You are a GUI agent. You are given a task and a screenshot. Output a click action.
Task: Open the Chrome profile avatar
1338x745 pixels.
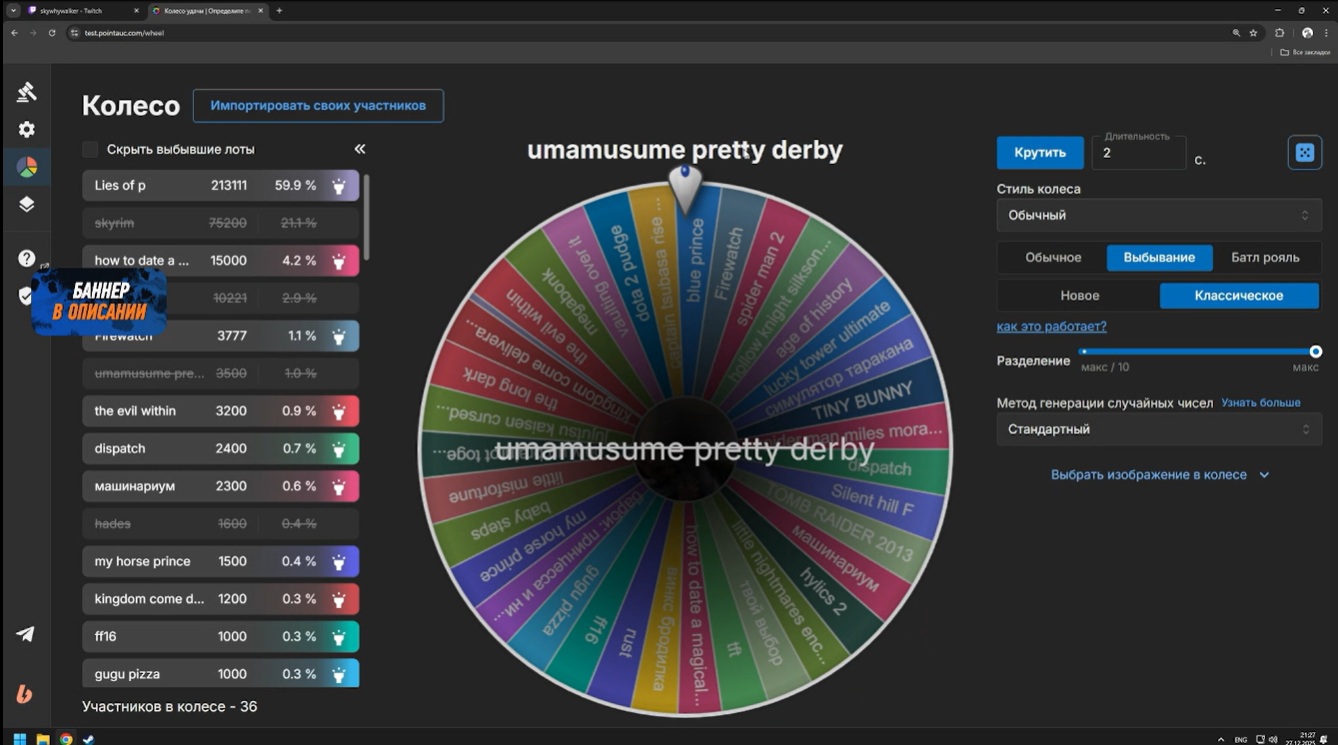(1307, 33)
